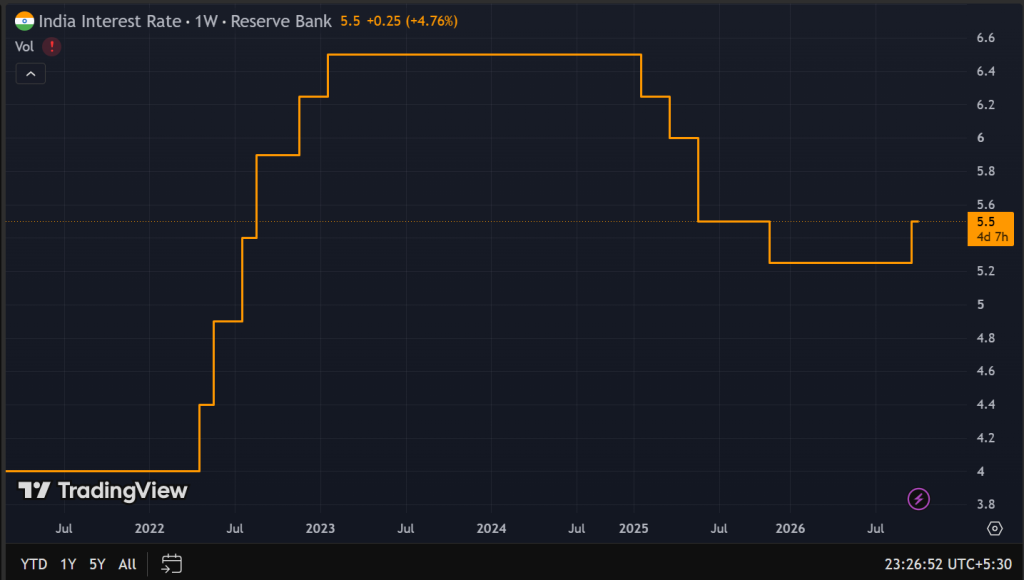Open the Vol indicator error warning icon
The width and height of the screenshot is (1024, 580).
tap(52, 46)
